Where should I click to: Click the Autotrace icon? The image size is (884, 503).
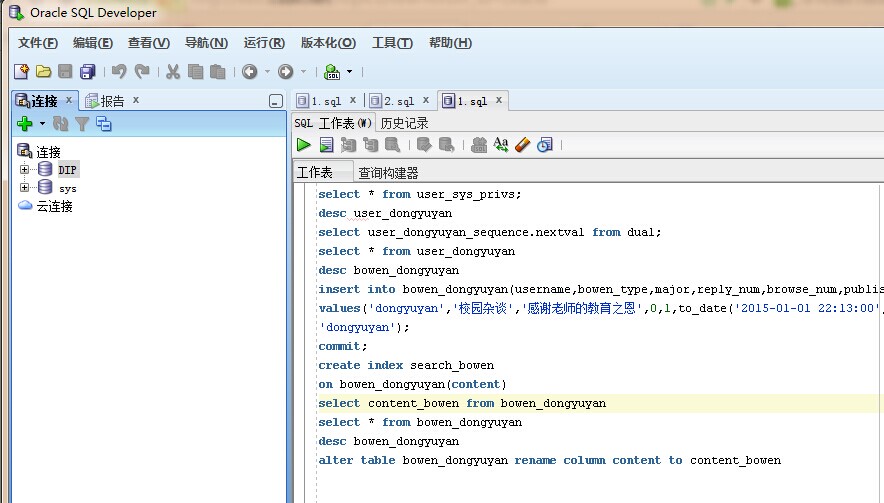(x=370, y=145)
